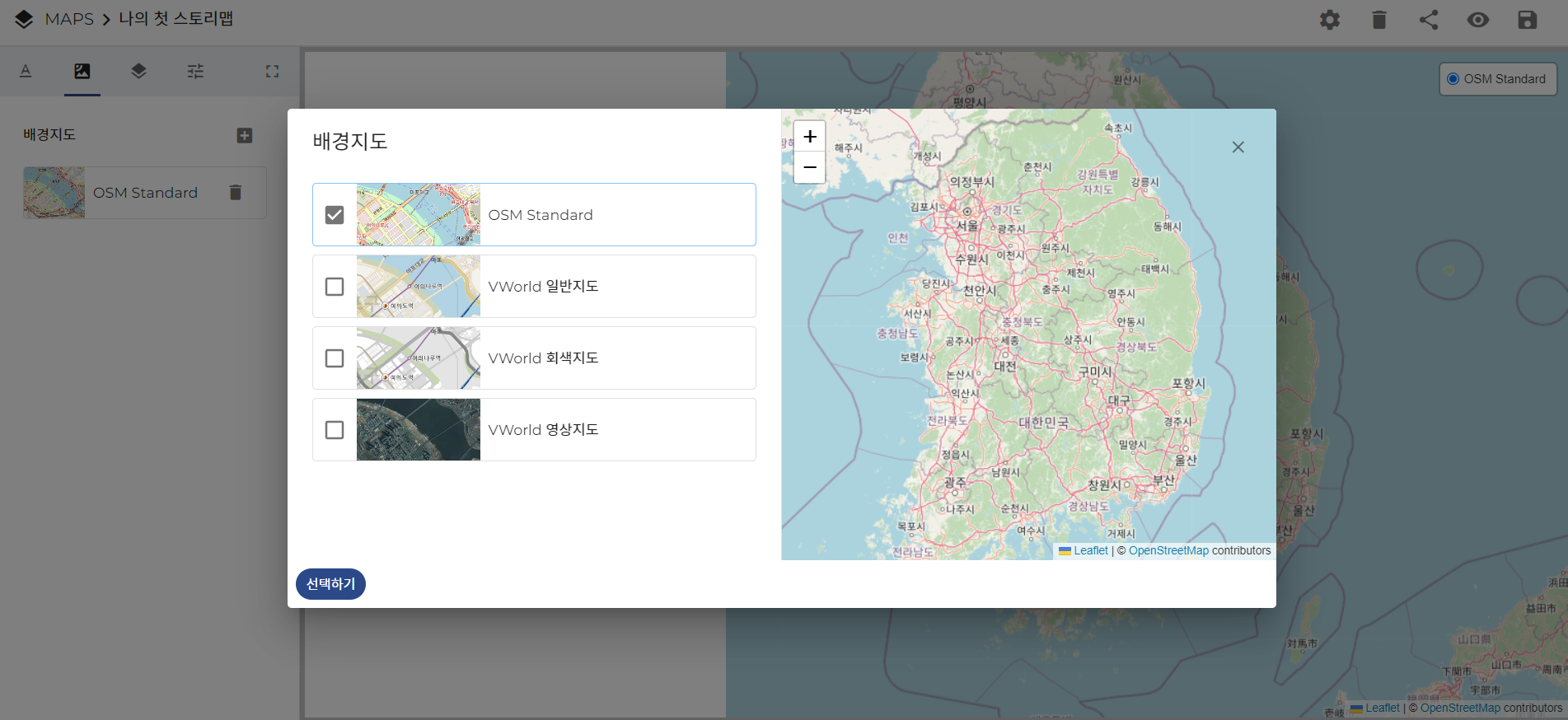This screenshot has width=1568, height=720.
Task: Zoom in on the preview map
Action: [x=809, y=137]
